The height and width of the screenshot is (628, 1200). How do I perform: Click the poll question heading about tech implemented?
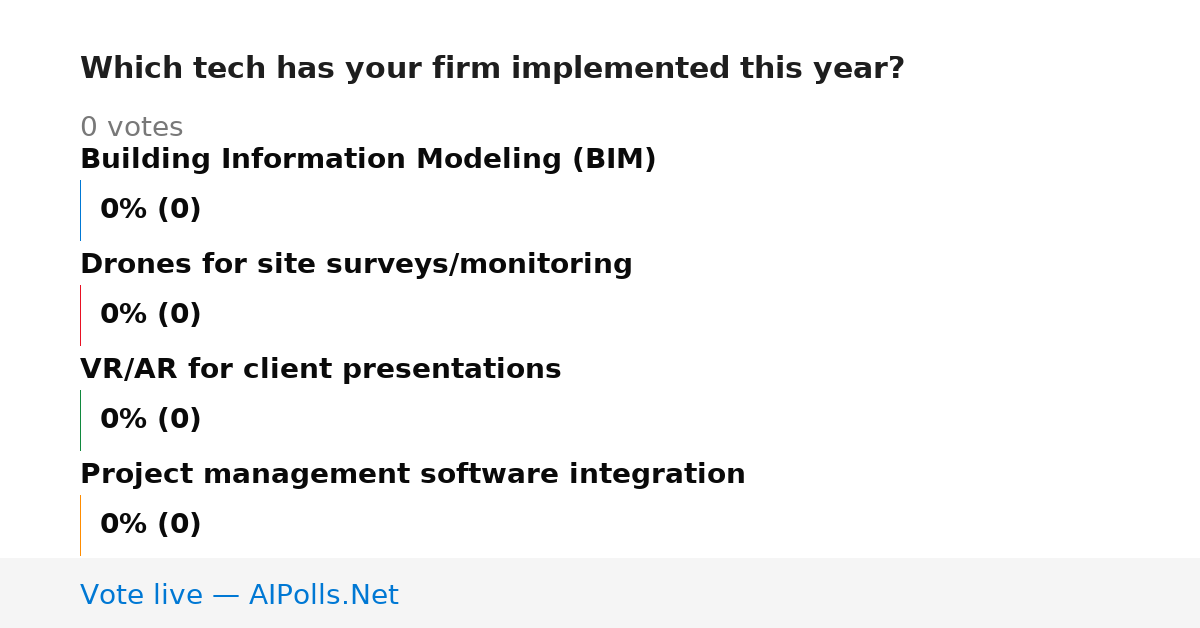[492, 69]
